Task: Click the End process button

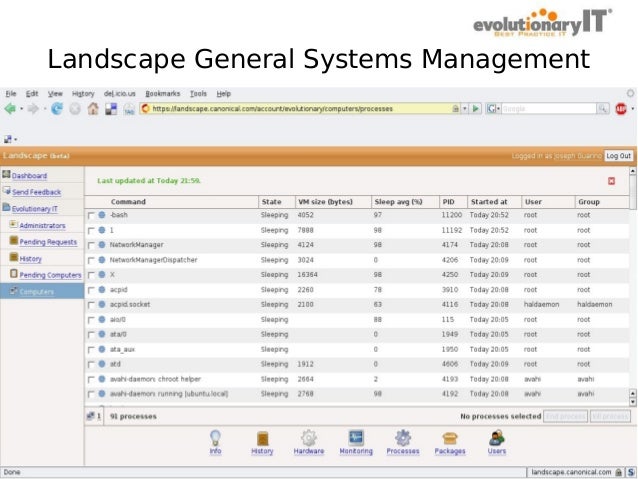Action: tap(565, 416)
